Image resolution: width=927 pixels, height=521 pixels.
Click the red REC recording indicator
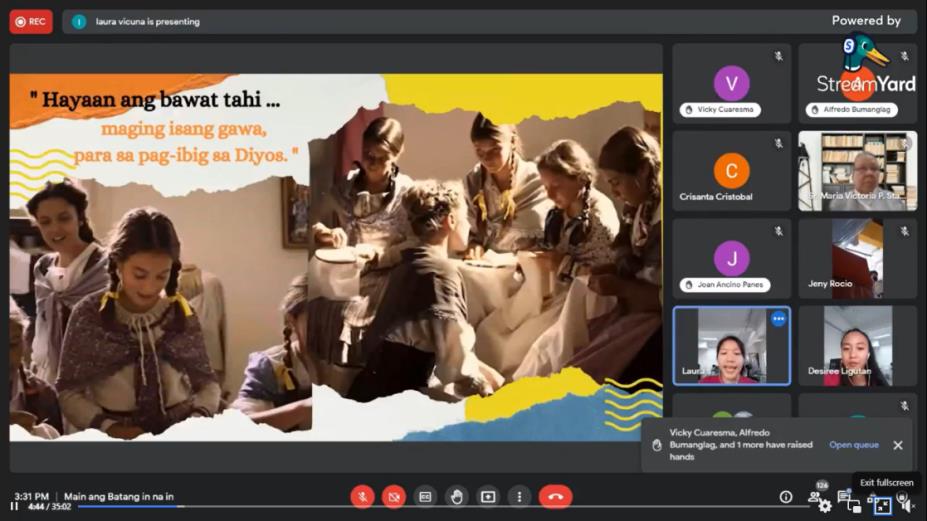tap(31, 21)
